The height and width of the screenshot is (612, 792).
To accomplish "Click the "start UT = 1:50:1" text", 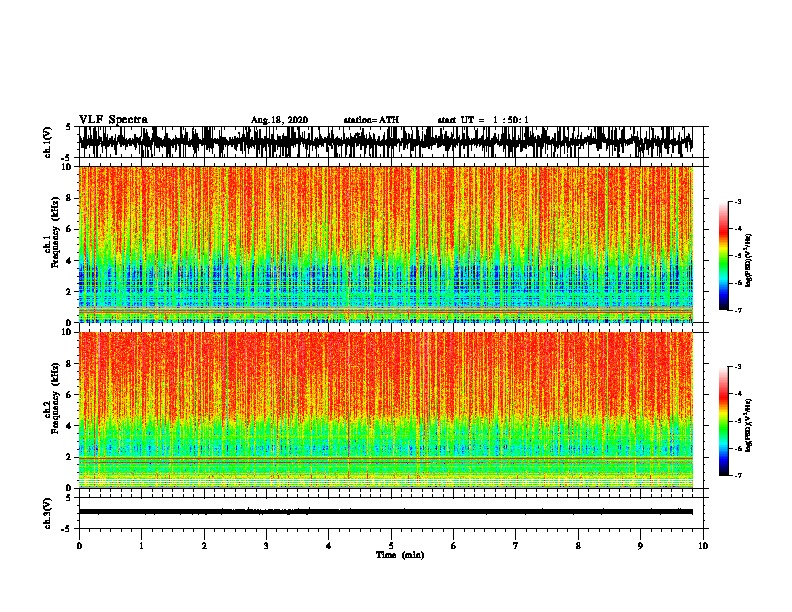I will [483, 120].
